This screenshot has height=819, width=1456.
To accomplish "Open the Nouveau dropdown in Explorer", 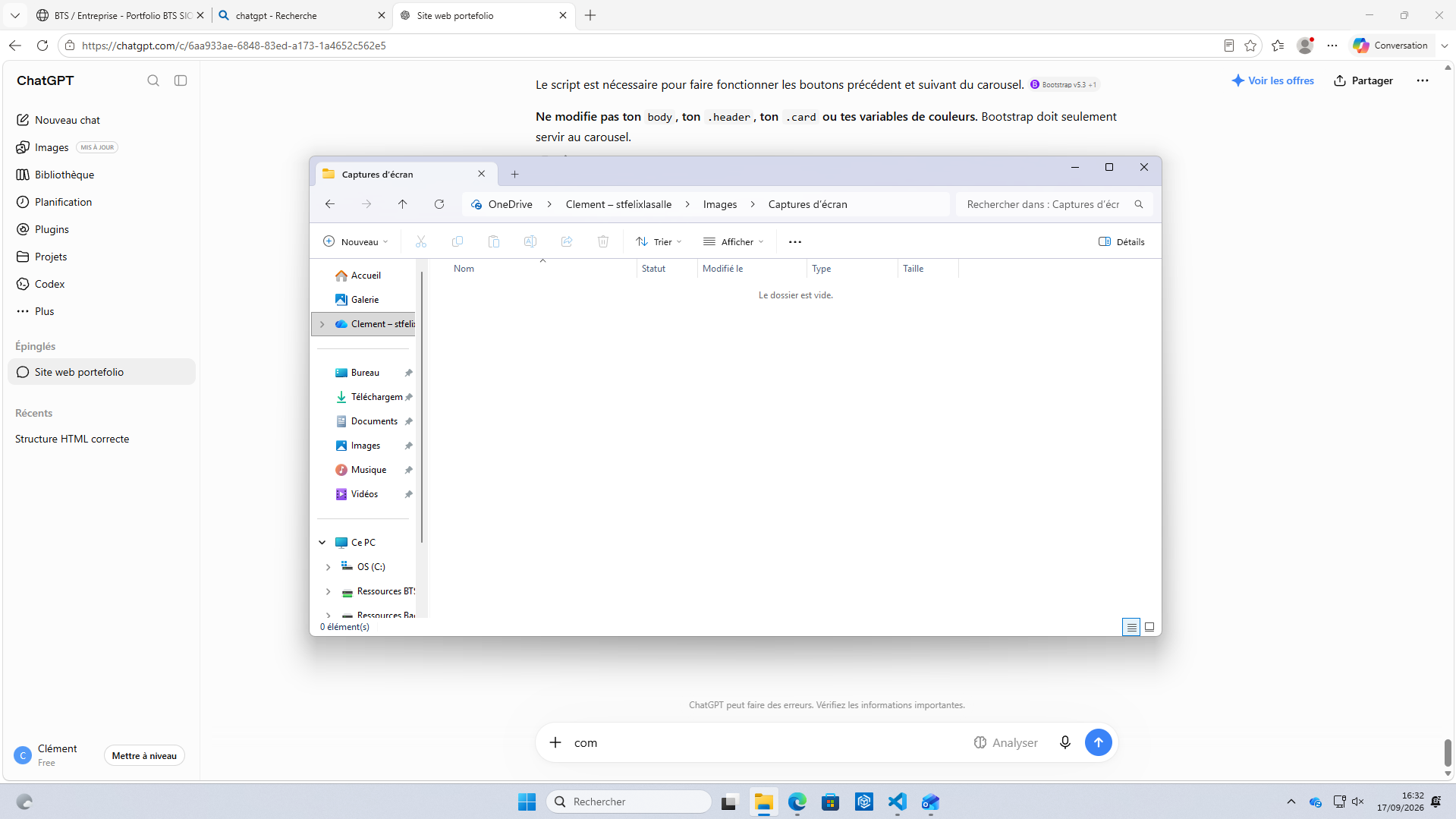I will coord(356,241).
